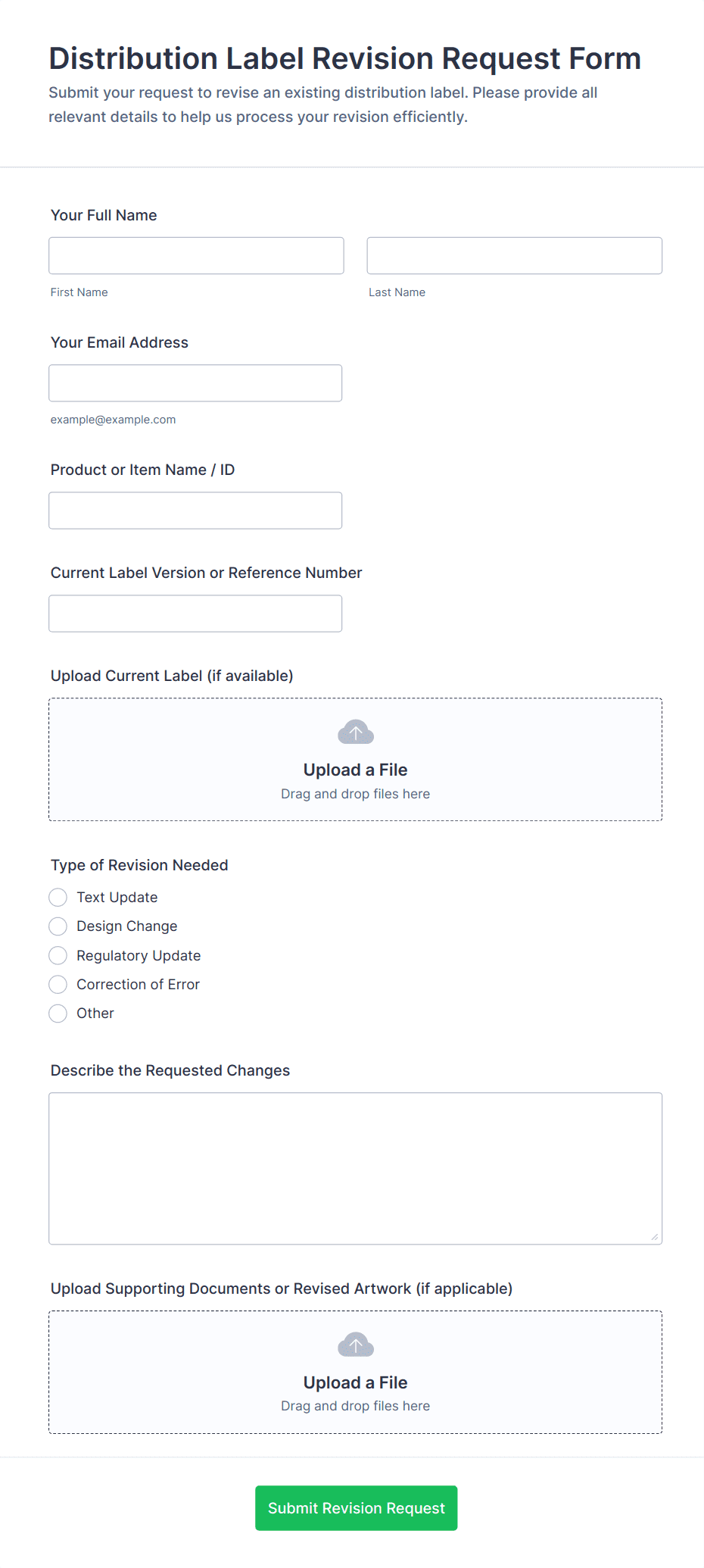
Task: Click the Type of Revision Needed label
Action: pos(139,865)
